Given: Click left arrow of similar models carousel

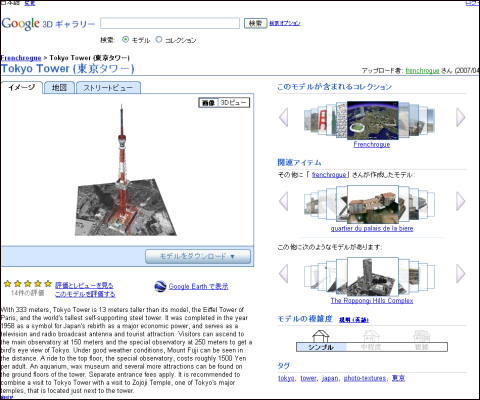Looking at the screenshot, I should click(284, 273).
